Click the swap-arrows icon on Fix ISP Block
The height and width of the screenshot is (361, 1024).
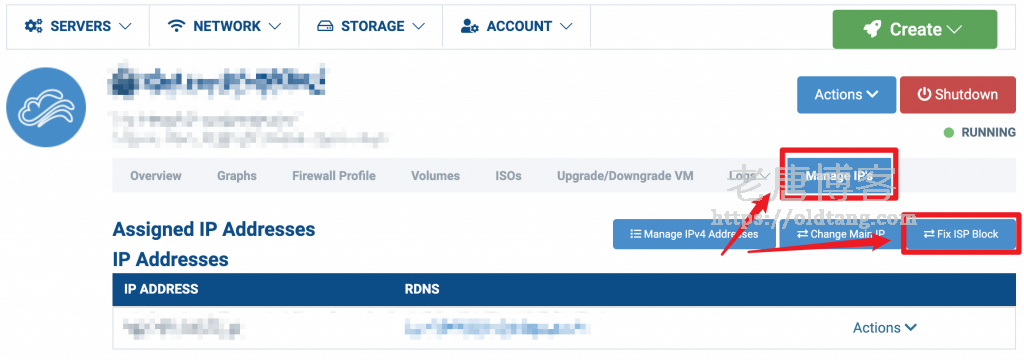pyautogui.click(x=928, y=234)
